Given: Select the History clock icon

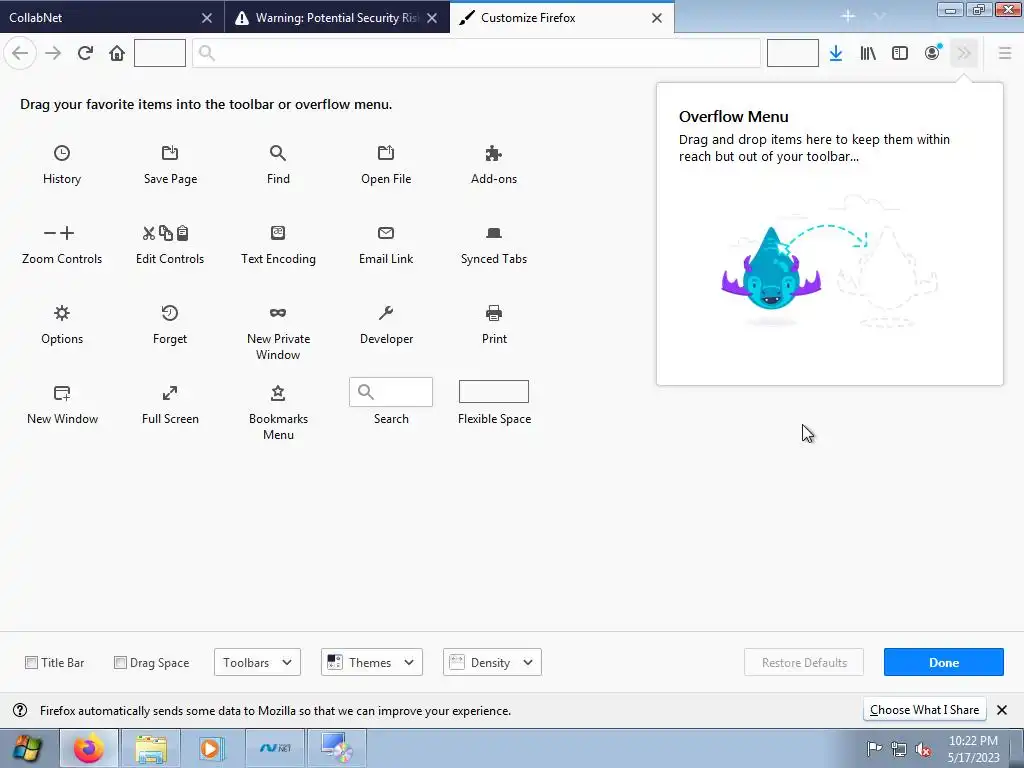Looking at the screenshot, I should pos(61,153).
